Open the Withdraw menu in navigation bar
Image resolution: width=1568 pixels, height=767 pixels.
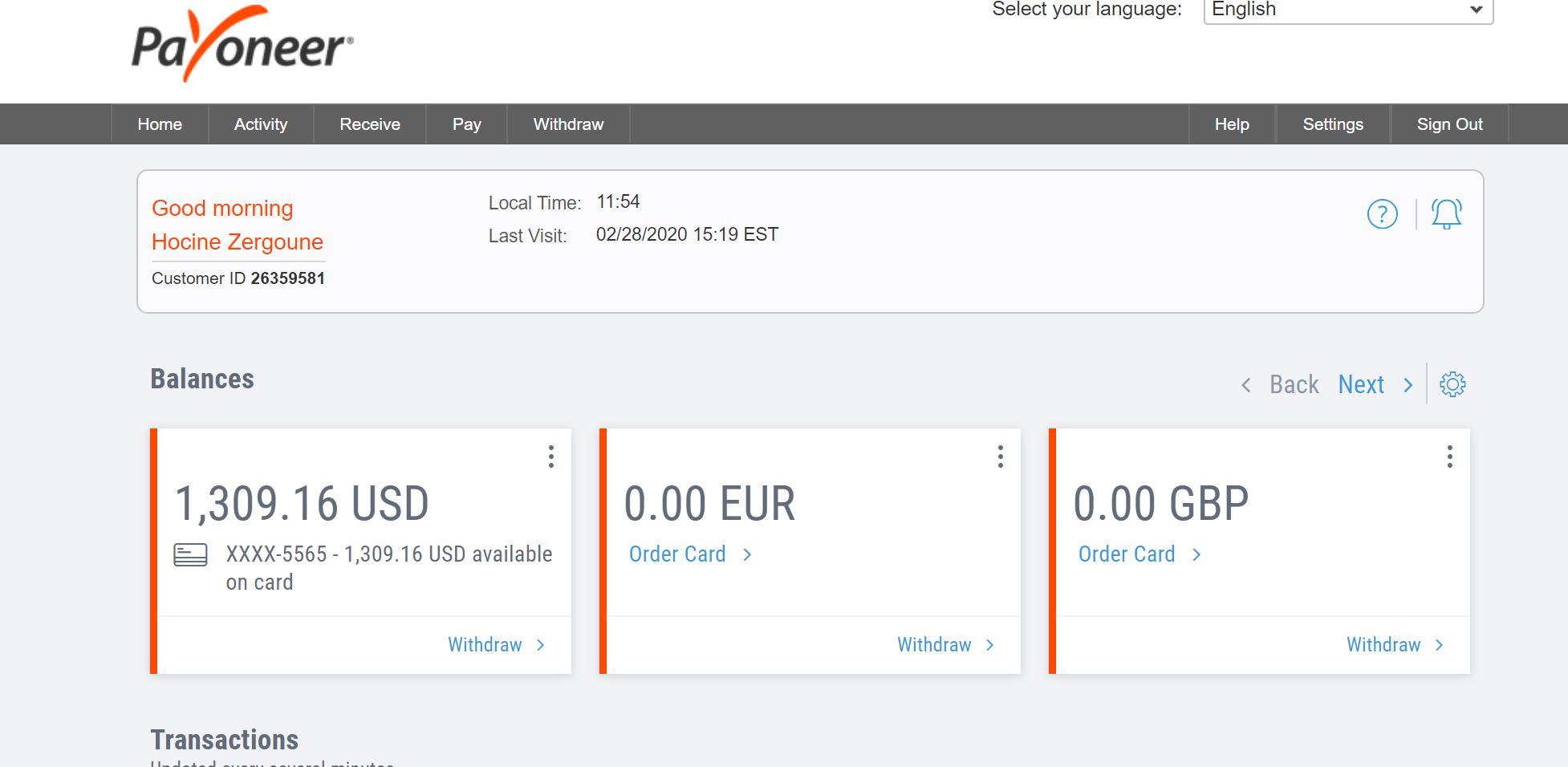pyautogui.click(x=568, y=124)
